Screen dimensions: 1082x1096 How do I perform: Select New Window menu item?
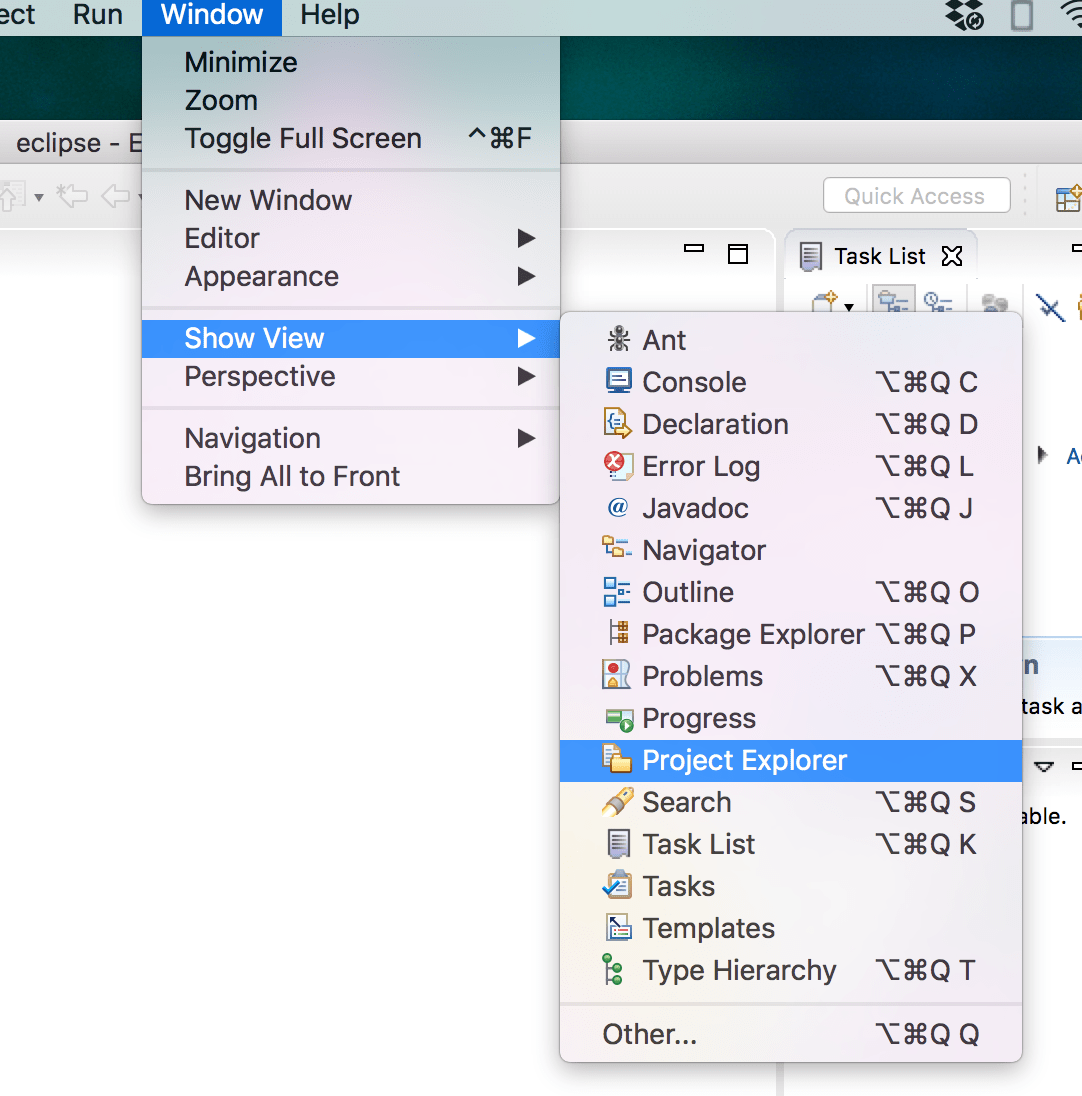click(x=350, y=201)
